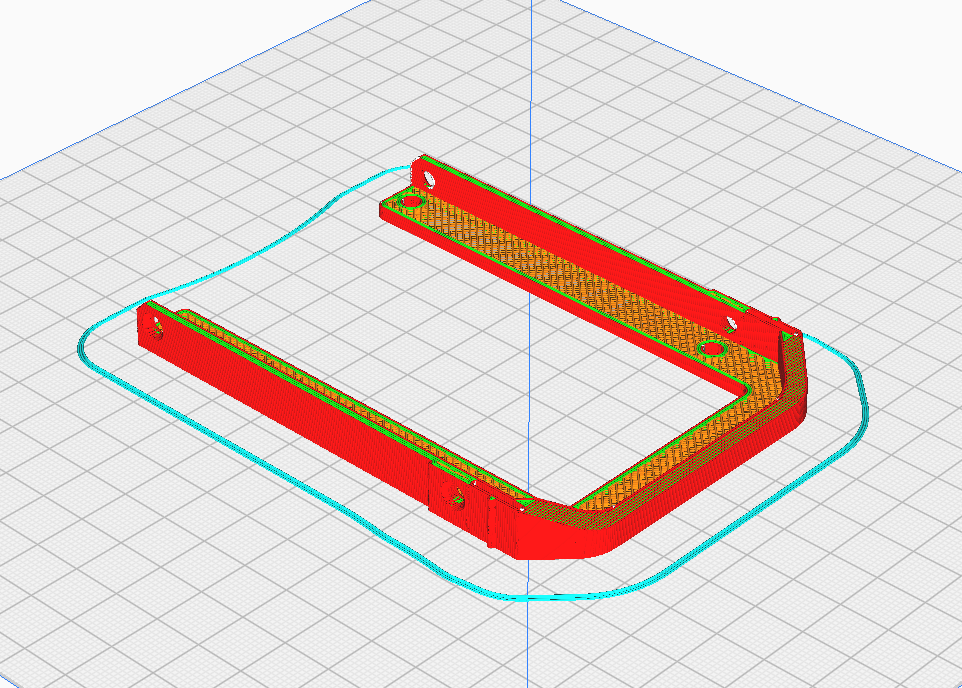
Task: Click the round hole near the right corner of the infill
Action: point(712,349)
